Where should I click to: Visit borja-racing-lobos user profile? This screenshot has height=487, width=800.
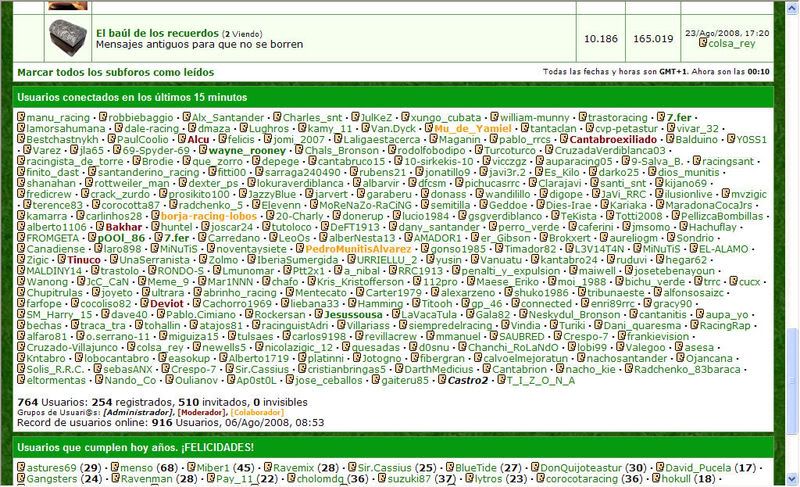tap(209, 216)
